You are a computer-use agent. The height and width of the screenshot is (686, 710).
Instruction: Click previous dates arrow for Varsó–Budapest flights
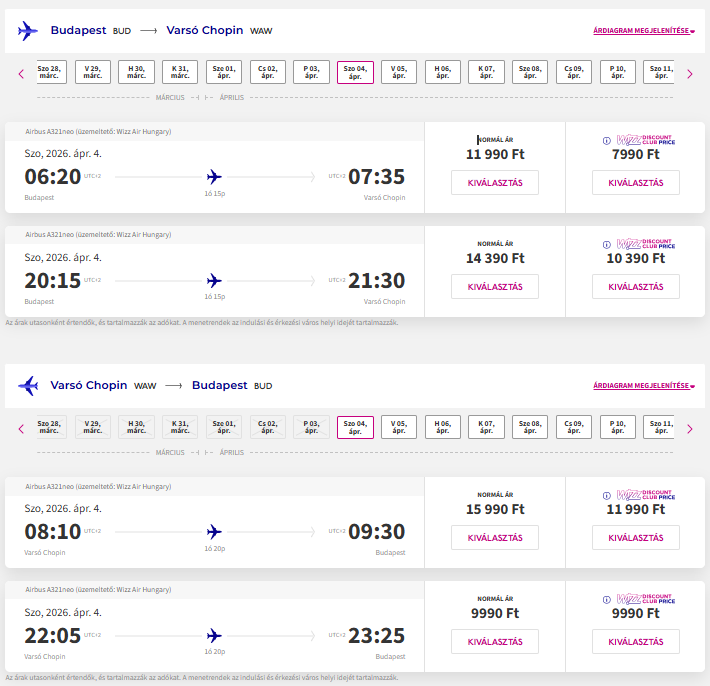coord(21,429)
